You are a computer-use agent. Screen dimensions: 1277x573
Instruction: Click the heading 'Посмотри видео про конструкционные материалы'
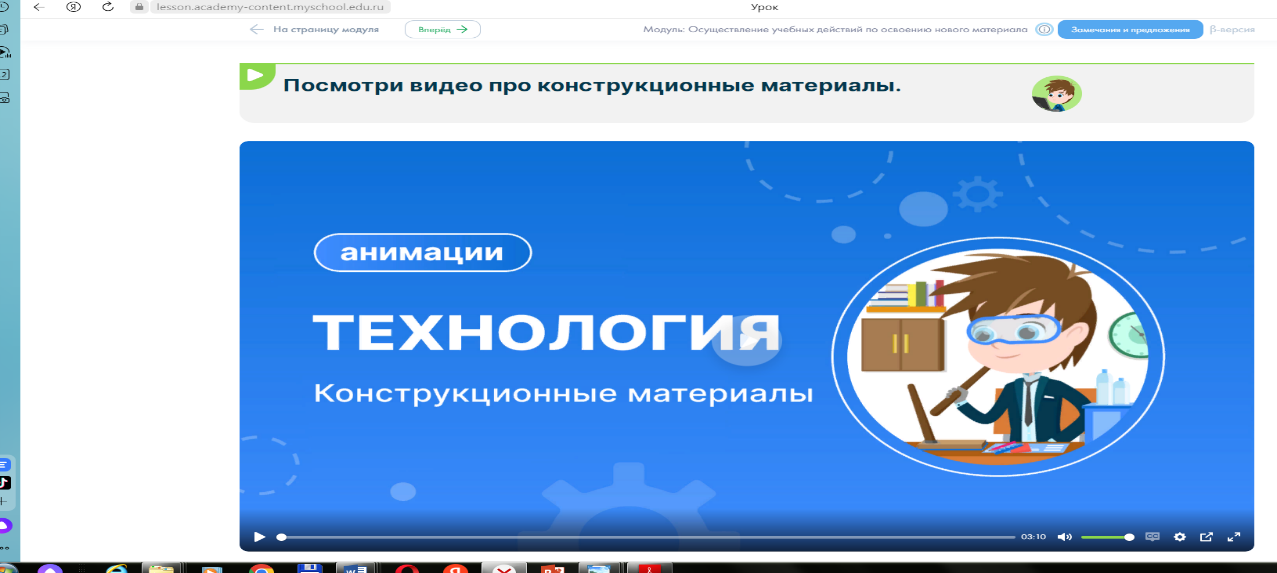pos(592,85)
